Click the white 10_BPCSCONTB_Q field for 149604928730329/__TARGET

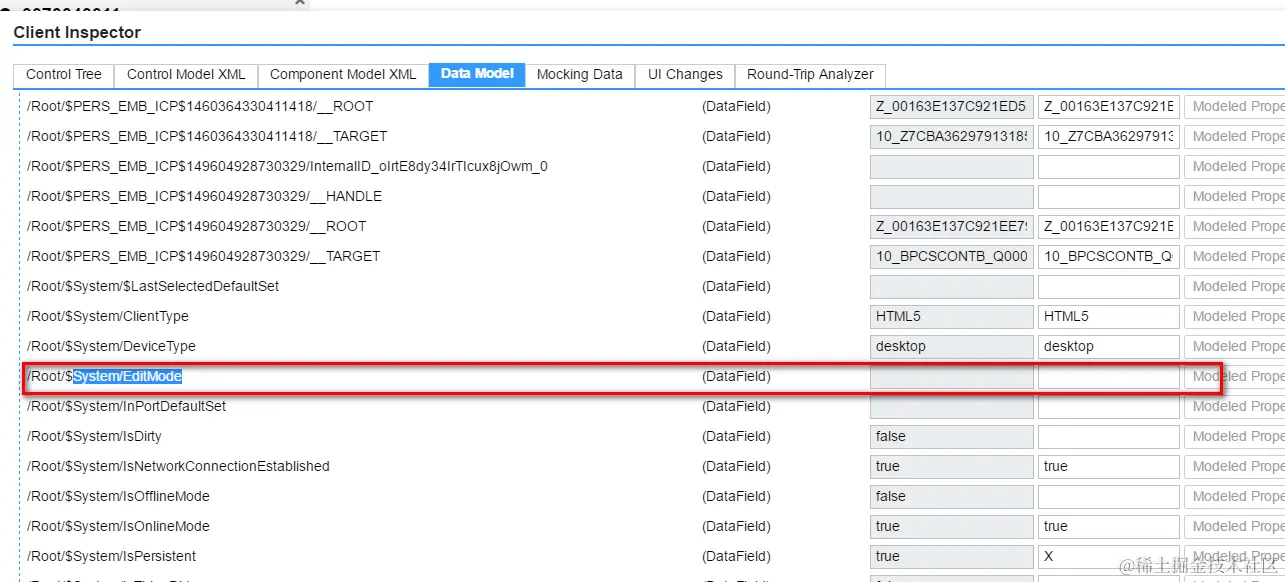(x=1108, y=257)
